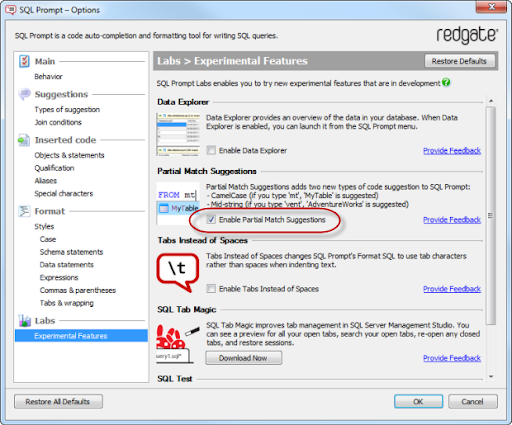
Task: Select Tabs & wrapping page
Action: pyautogui.click(x=67, y=303)
